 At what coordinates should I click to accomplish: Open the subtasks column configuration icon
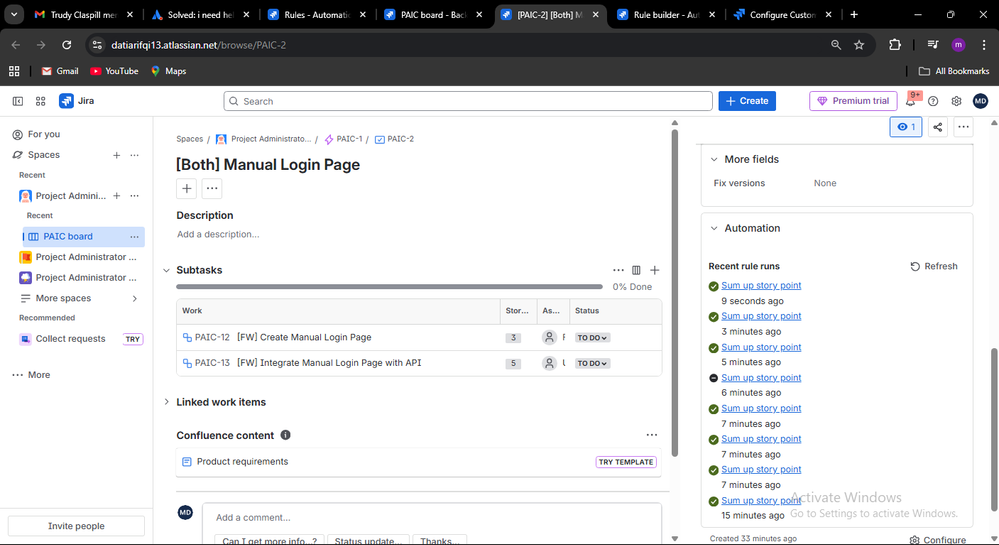point(636,270)
